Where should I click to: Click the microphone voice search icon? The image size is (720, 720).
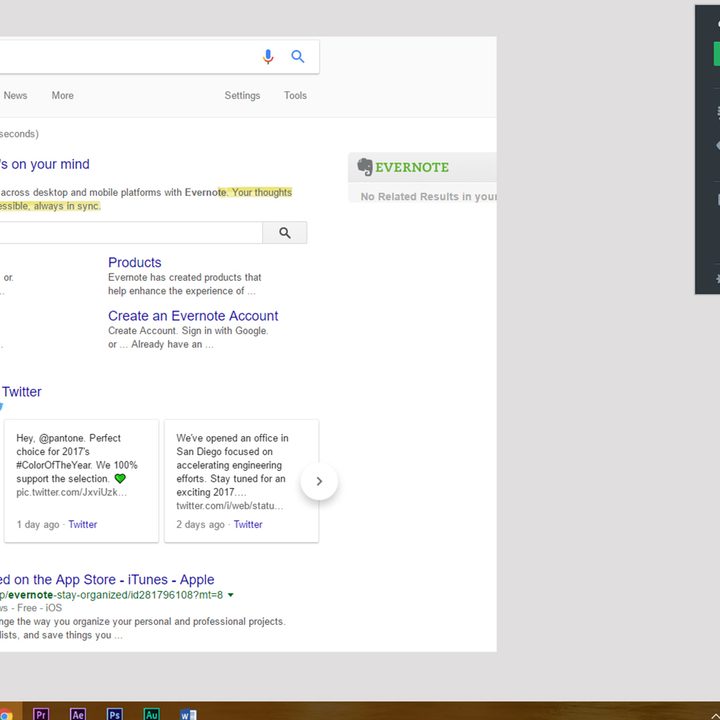coord(268,56)
